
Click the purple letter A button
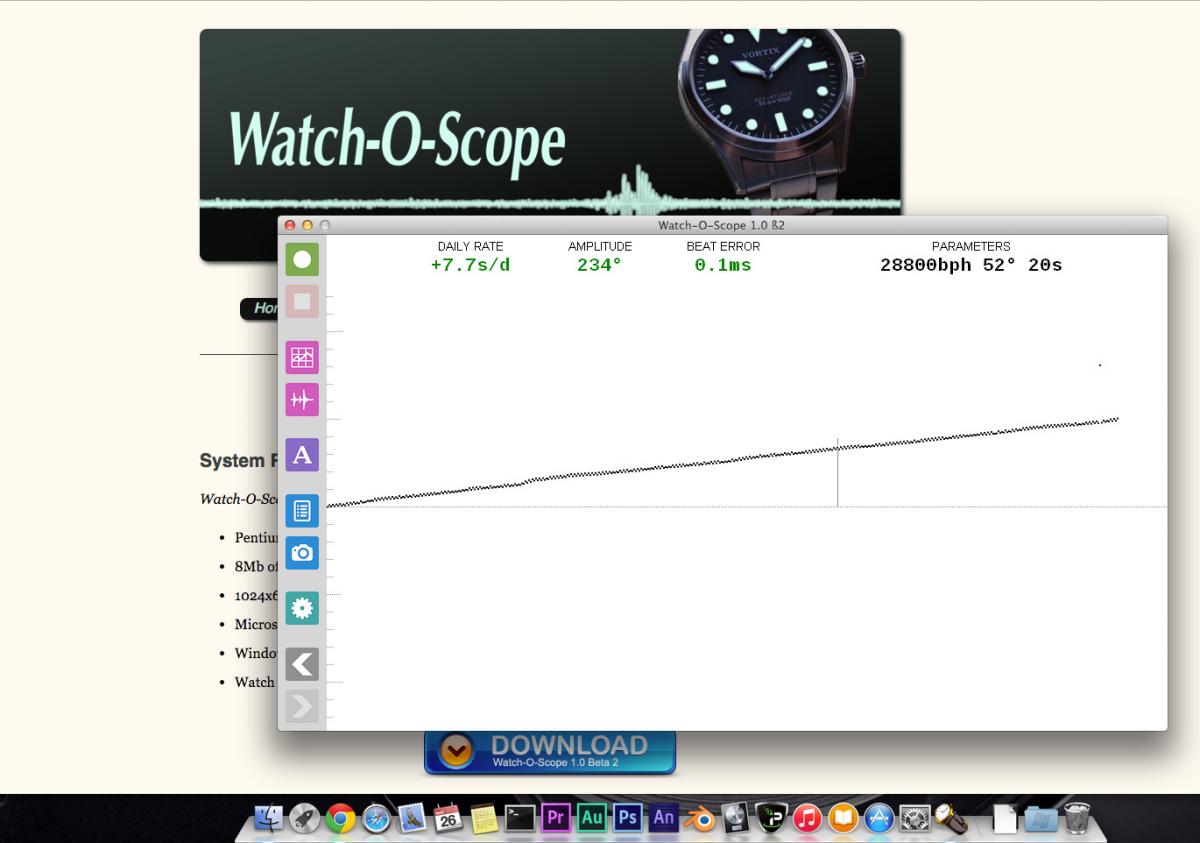point(302,455)
